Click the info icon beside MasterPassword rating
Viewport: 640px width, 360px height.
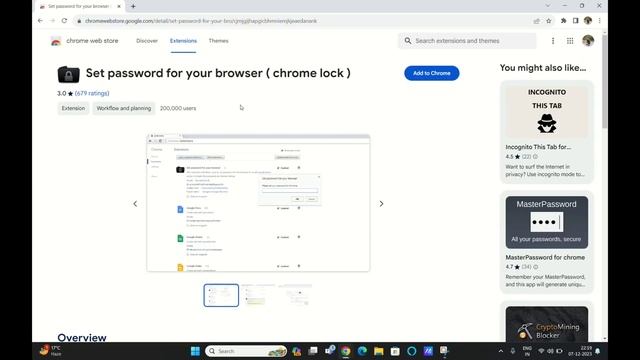click(536, 267)
